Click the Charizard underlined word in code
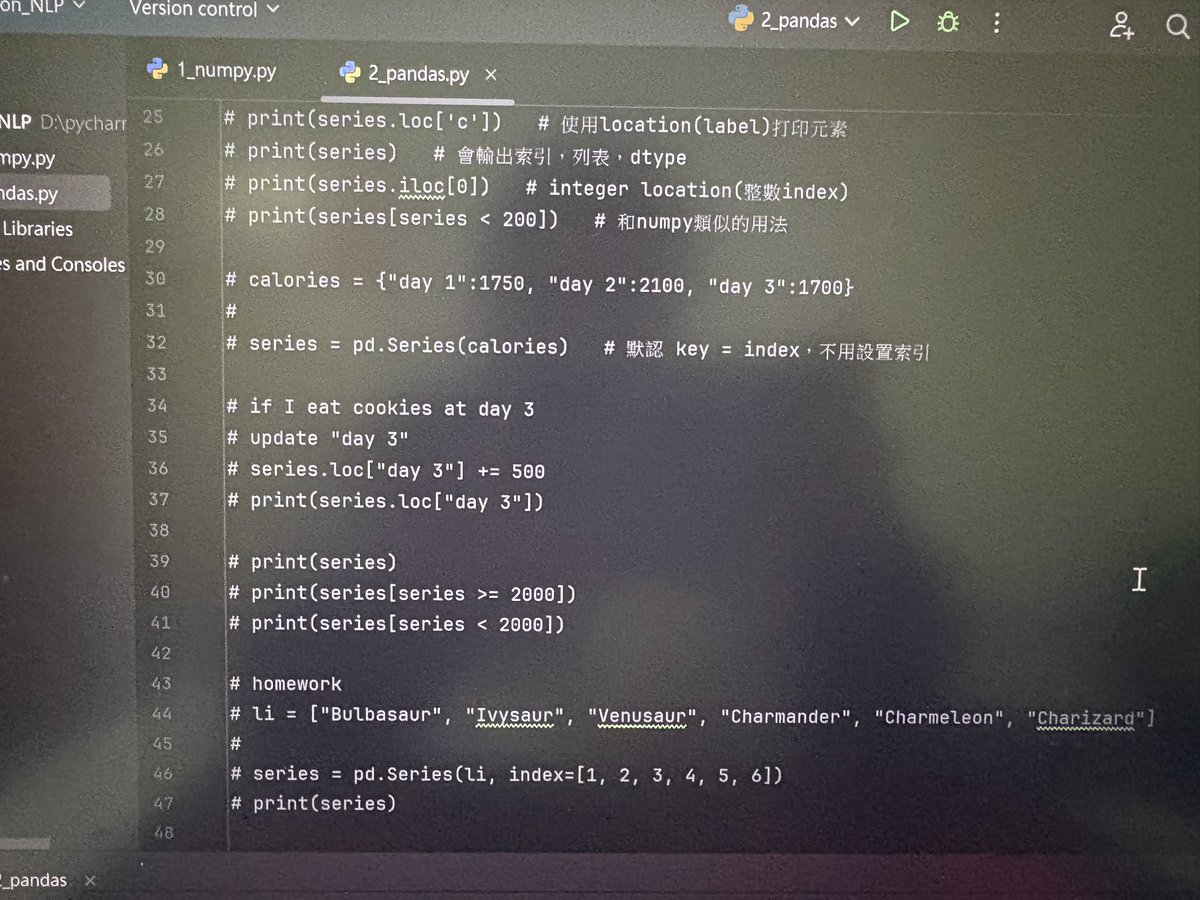1200x900 pixels. coord(1085,717)
